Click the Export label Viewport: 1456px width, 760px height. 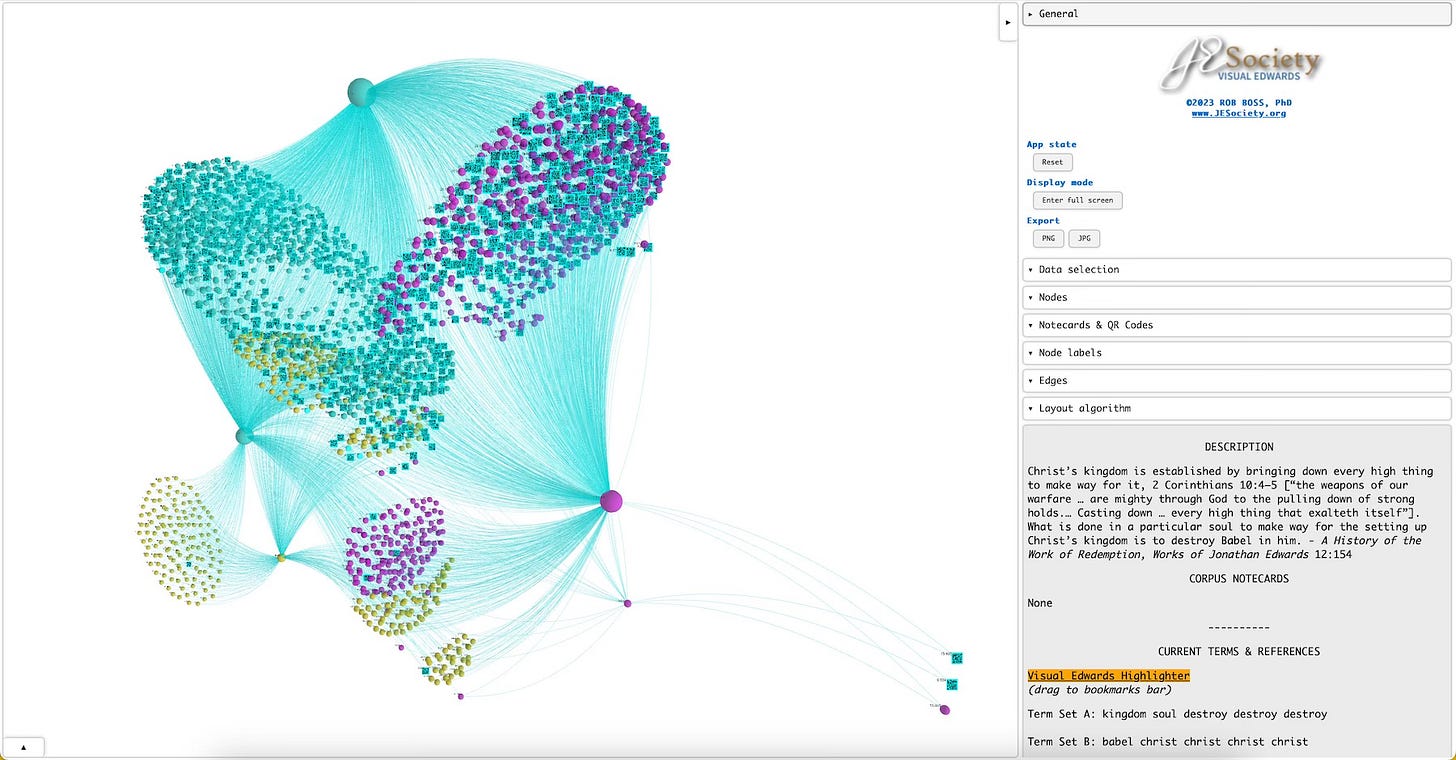(x=1043, y=221)
